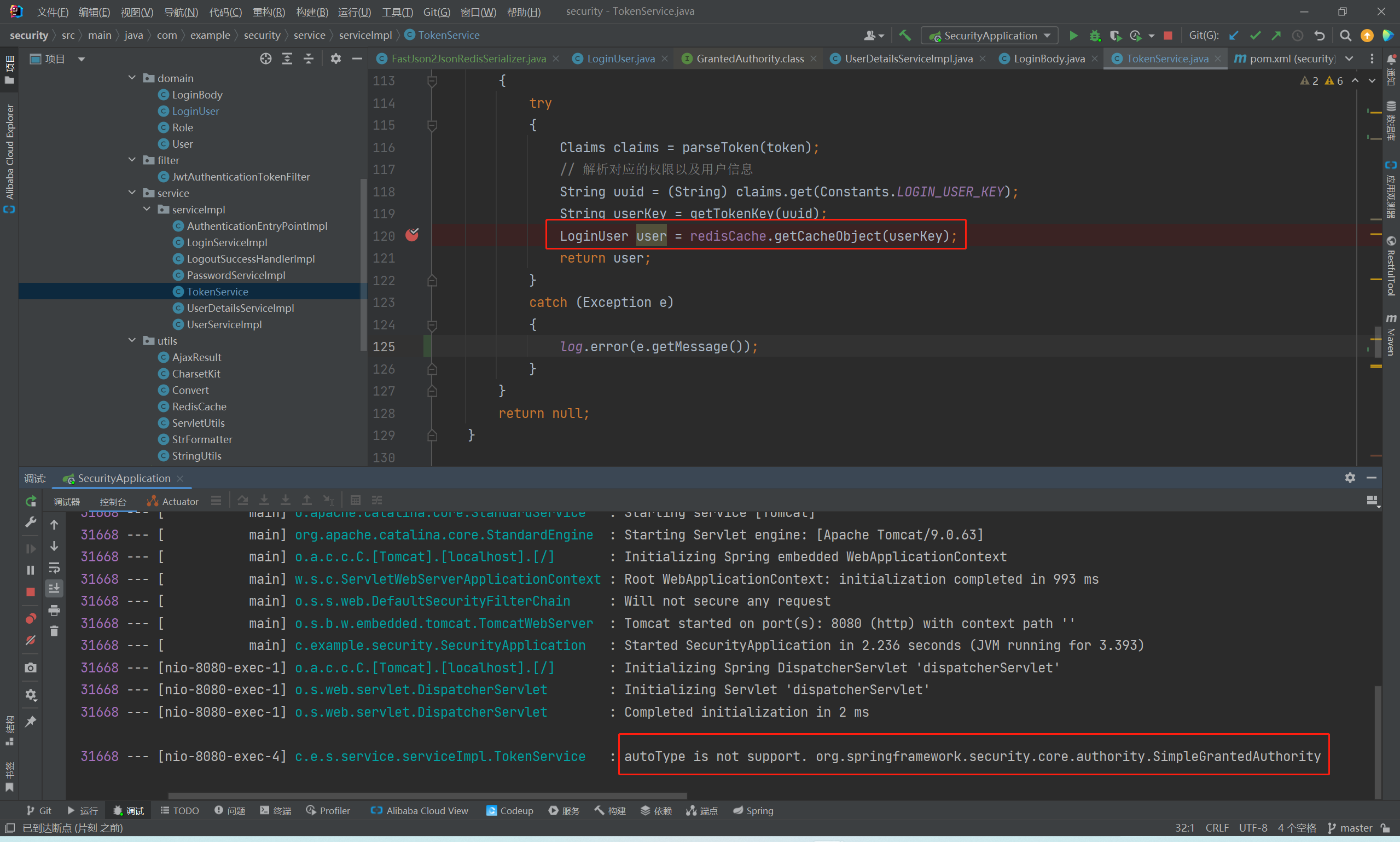Viewport: 1400px width, 842px height.
Task: Collapse the service folder chevron
Action: [132, 193]
